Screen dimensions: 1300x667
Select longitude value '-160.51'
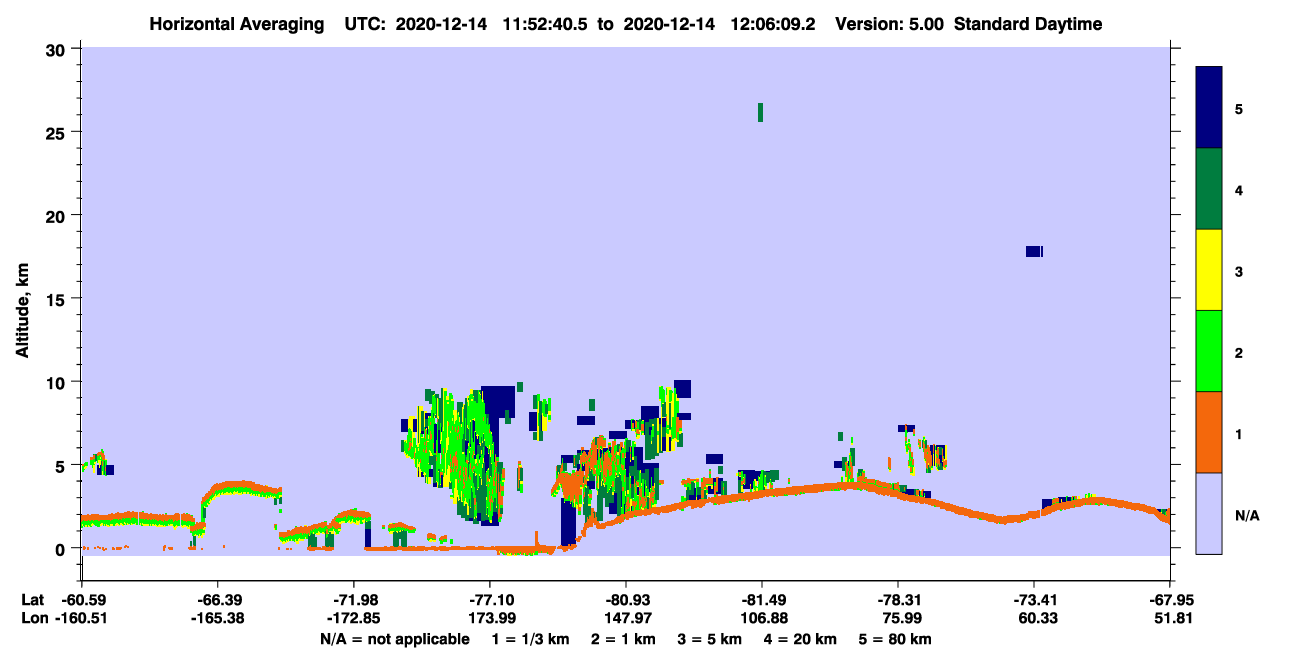click(x=81, y=619)
